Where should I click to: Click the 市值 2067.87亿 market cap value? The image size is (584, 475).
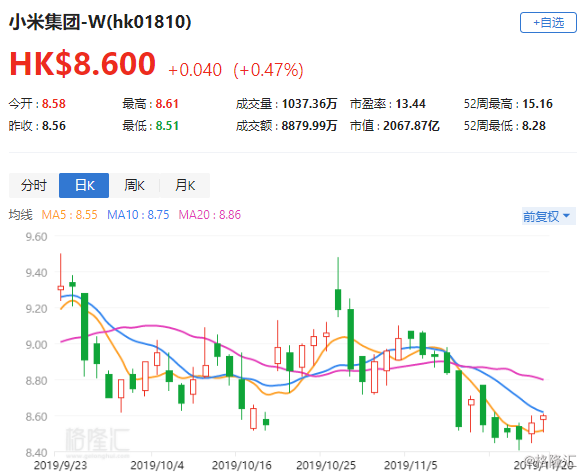coord(411,126)
